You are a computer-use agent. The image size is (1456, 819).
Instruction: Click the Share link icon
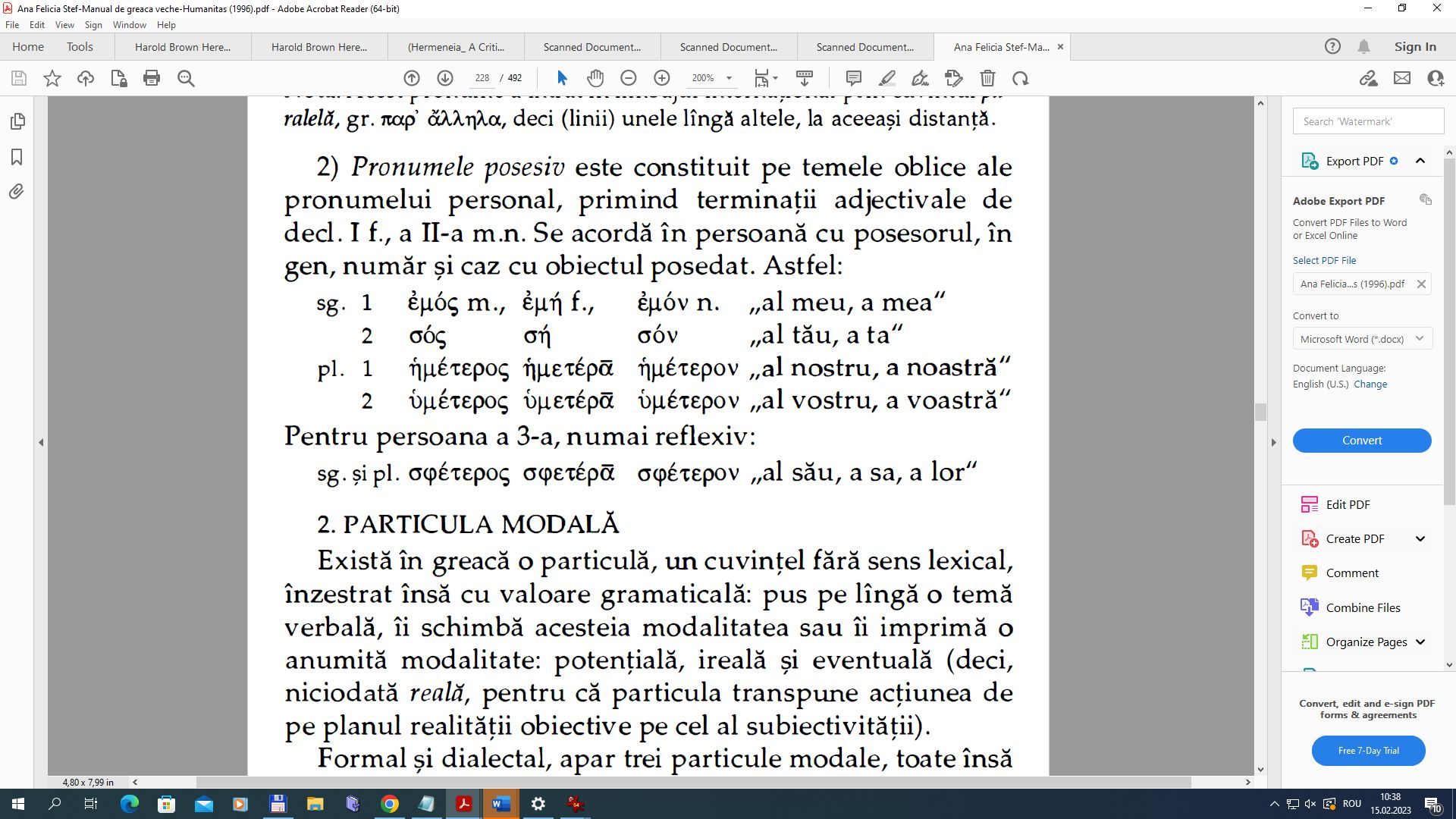pyautogui.click(x=1369, y=78)
